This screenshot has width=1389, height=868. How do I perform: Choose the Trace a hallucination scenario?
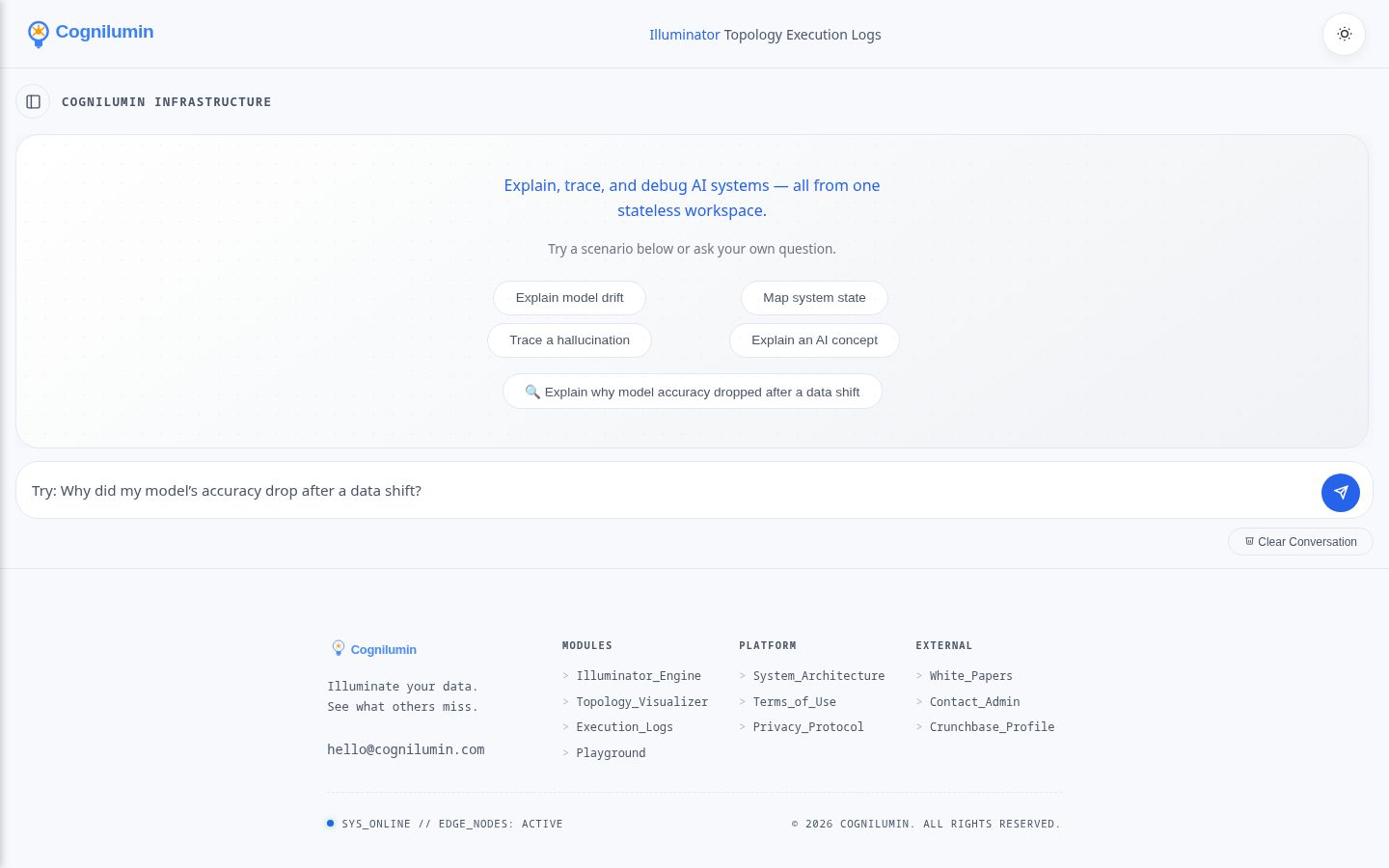pyautogui.click(x=569, y=340)
